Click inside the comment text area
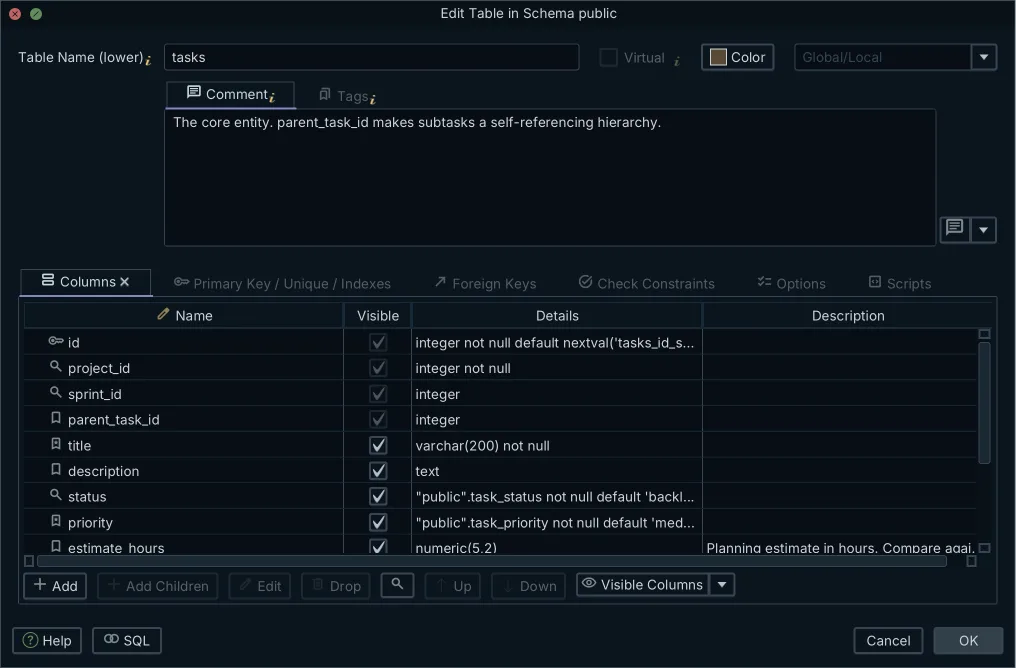 550,178
